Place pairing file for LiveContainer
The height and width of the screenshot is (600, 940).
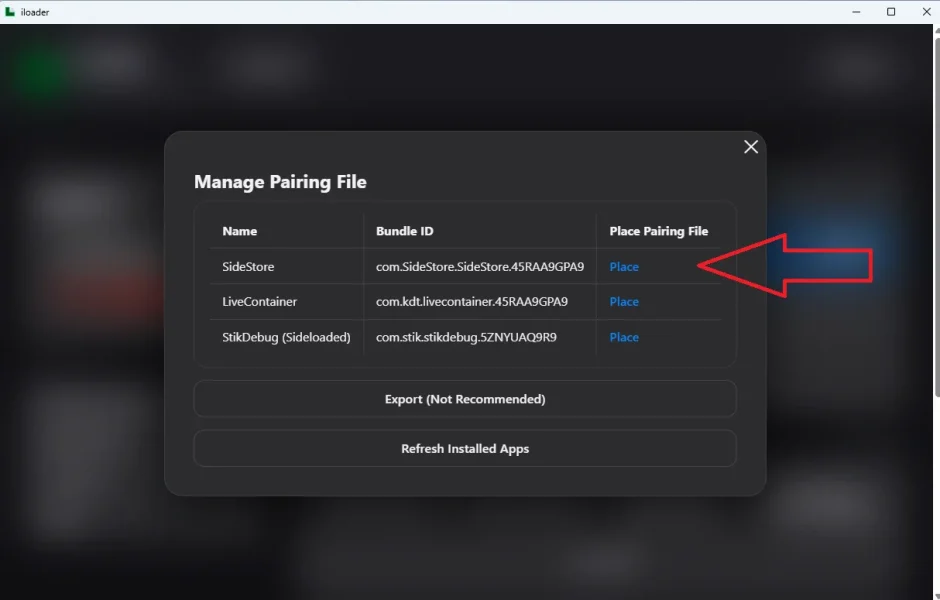tap(624, 302)
